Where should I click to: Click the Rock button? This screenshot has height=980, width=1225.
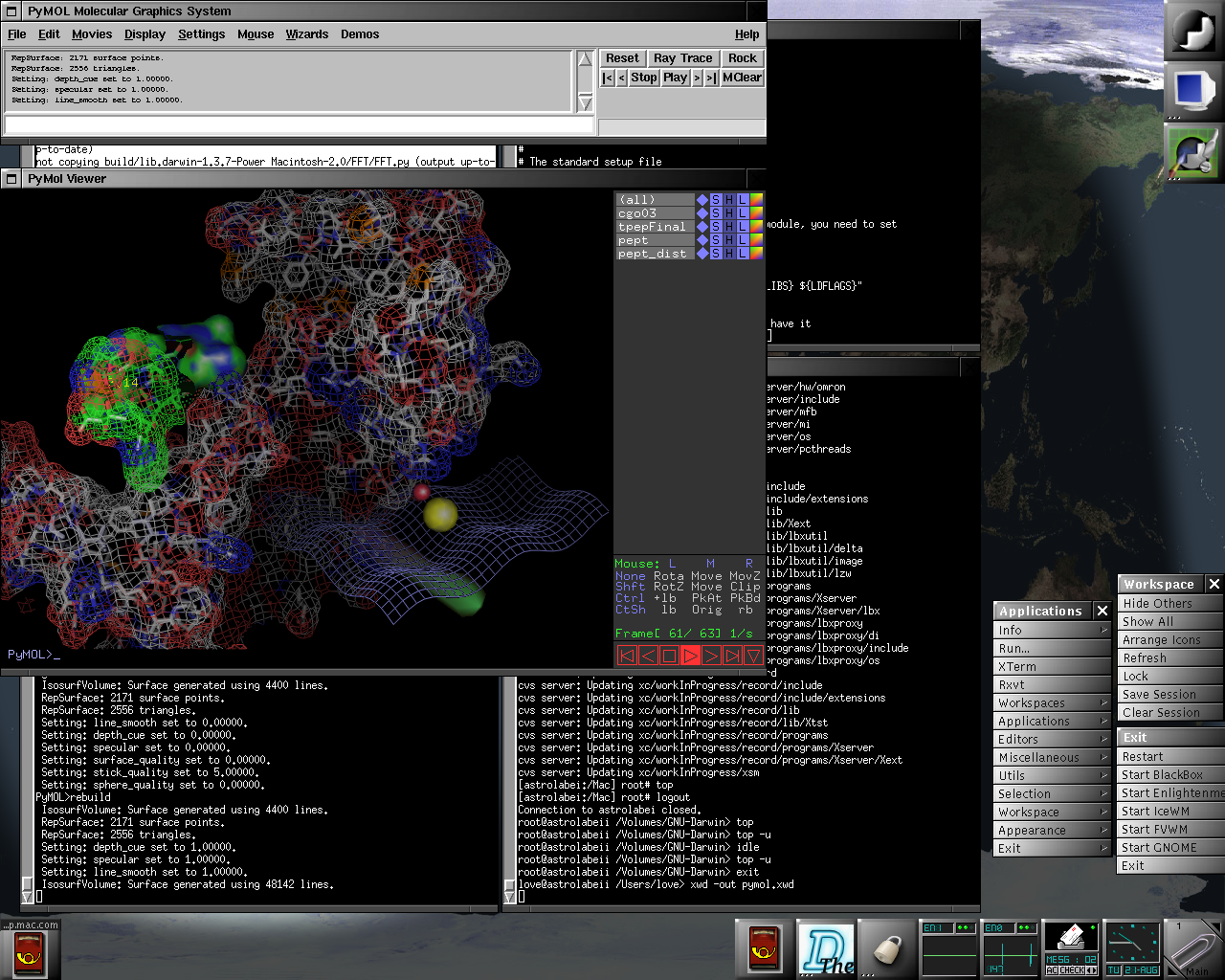pyautogui.click(x=742, y=58)
